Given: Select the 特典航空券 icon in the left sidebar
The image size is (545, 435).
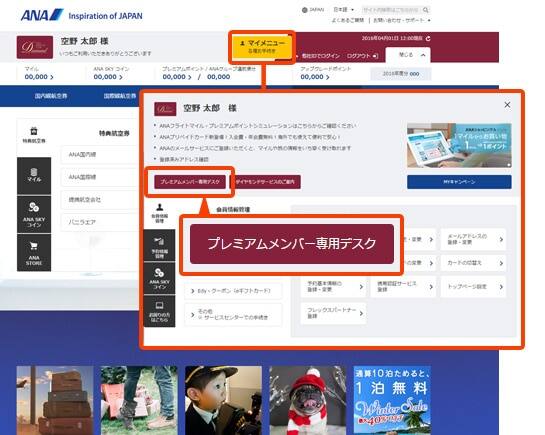Looking at the screenshot, I should coord(34,136).
